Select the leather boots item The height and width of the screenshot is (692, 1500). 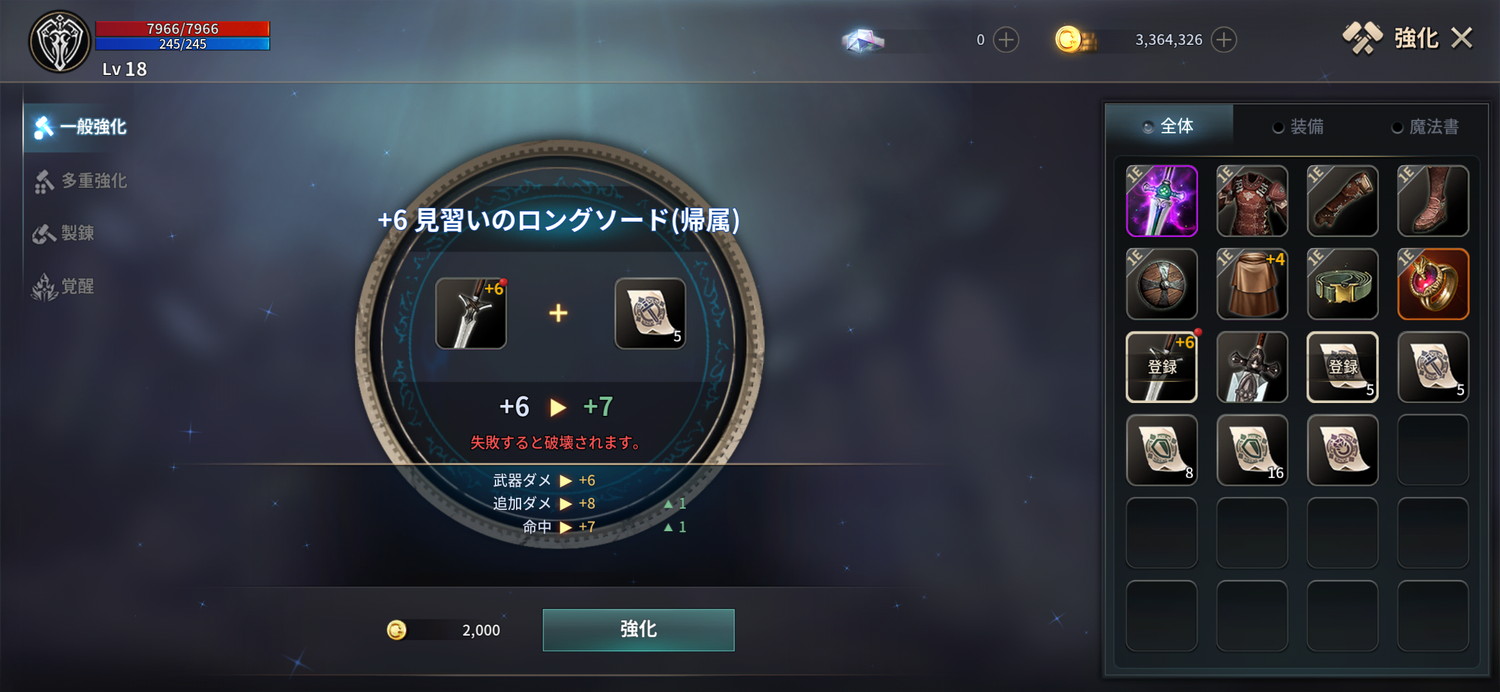click(x=1433, y=201)
